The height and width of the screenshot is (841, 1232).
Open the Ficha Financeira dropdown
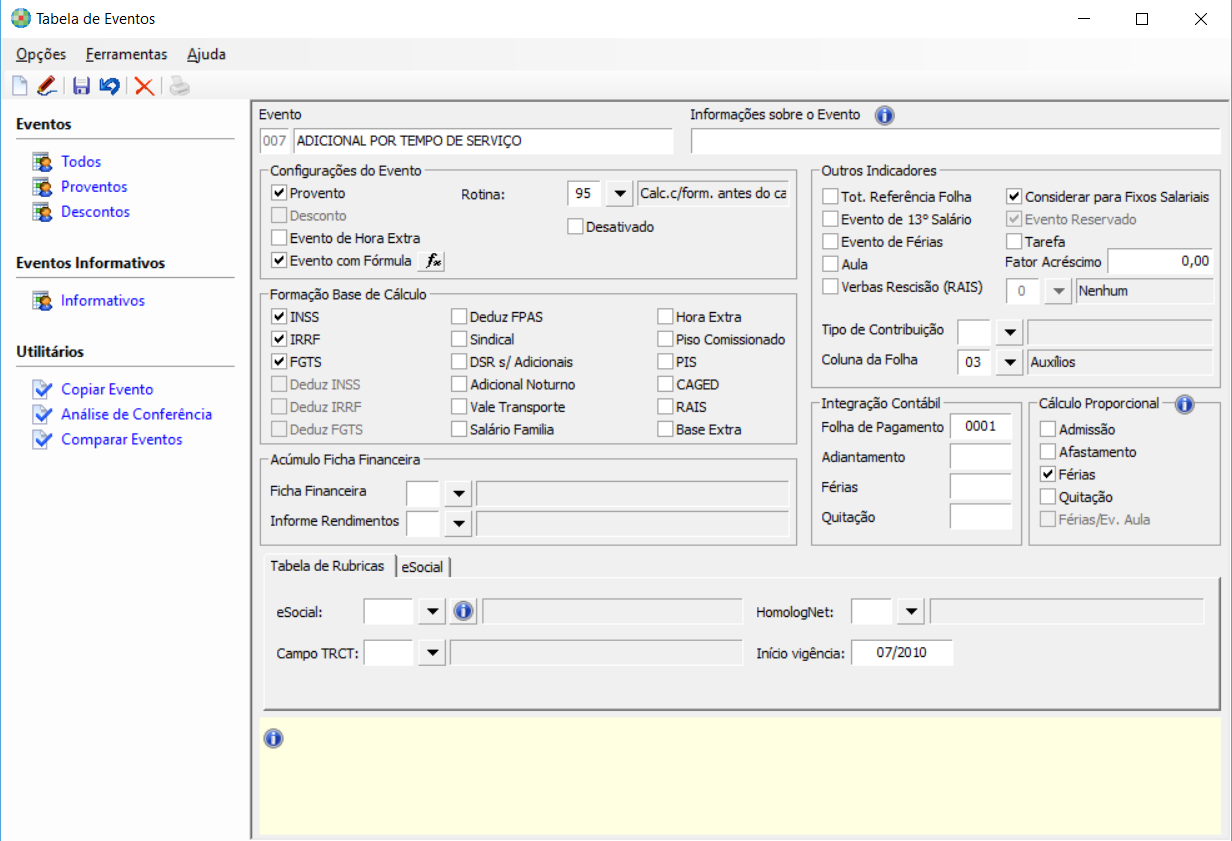[x=458, y=492]
